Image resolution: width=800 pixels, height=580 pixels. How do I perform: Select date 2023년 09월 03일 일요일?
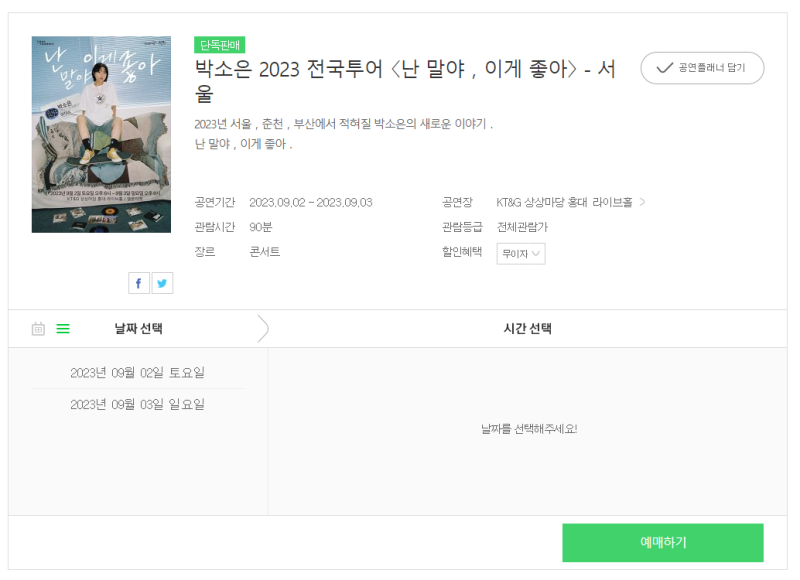click(x=138, y=405)
